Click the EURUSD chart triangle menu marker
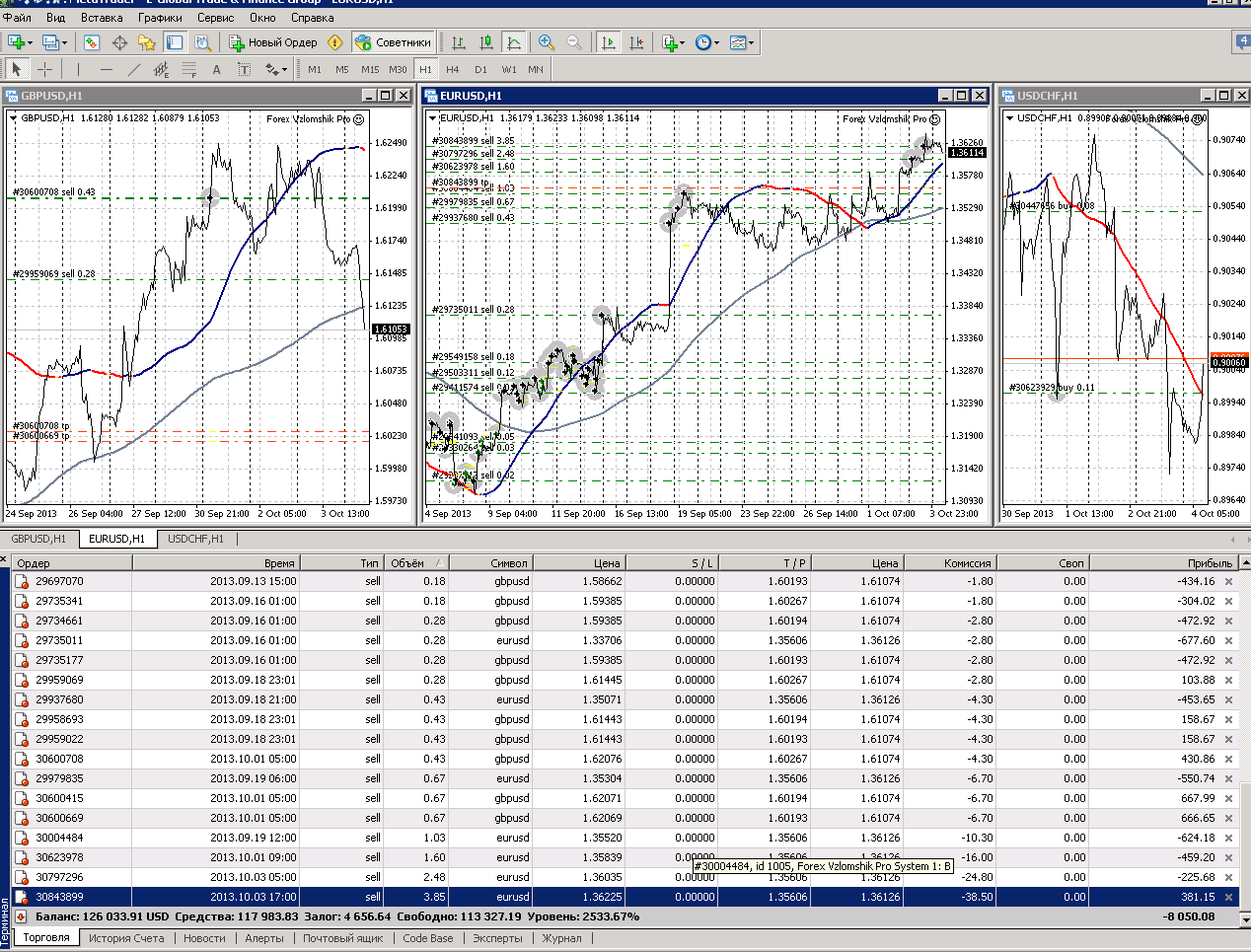The image size is (1251, 952). tap(432, 117)
